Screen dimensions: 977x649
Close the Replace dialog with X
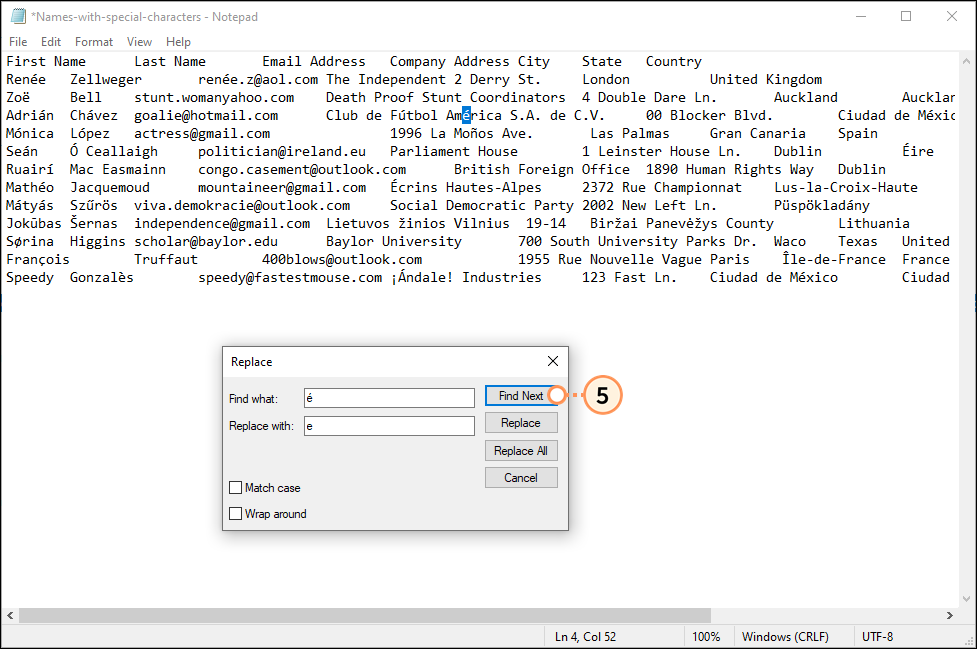(x=553, y=361)
